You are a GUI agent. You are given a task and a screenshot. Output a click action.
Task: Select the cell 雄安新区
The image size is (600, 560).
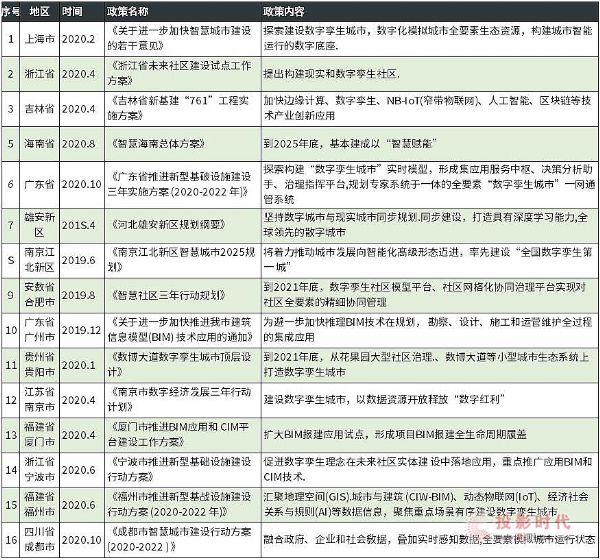pyautogui.click(x=39, y=225)
